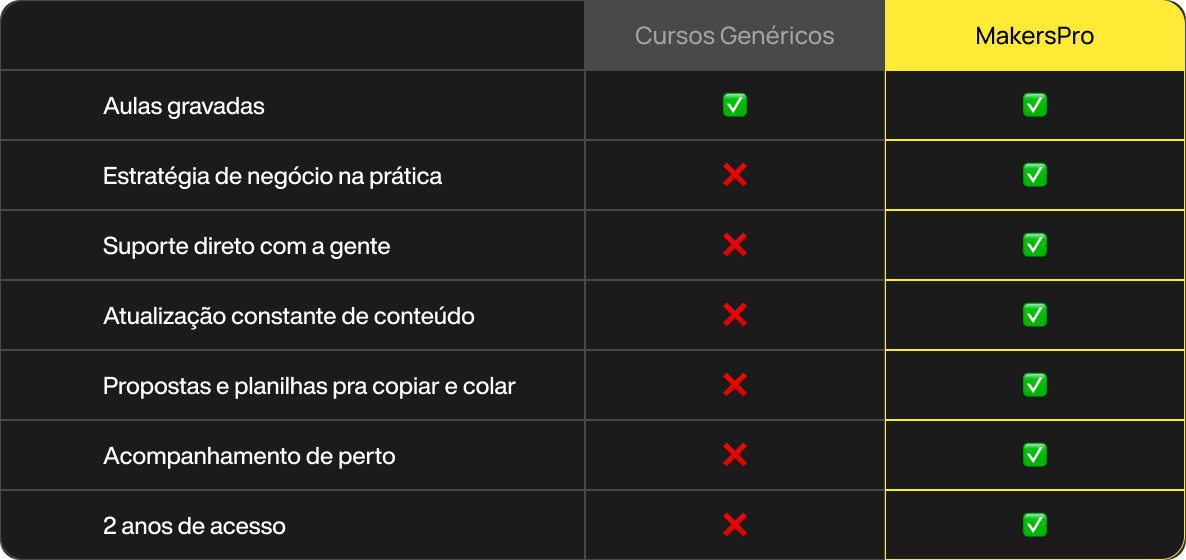Screen dimensions: 1186x560
Task: Select the Aulas gravadas row label
Action: (x=184, y=107)
